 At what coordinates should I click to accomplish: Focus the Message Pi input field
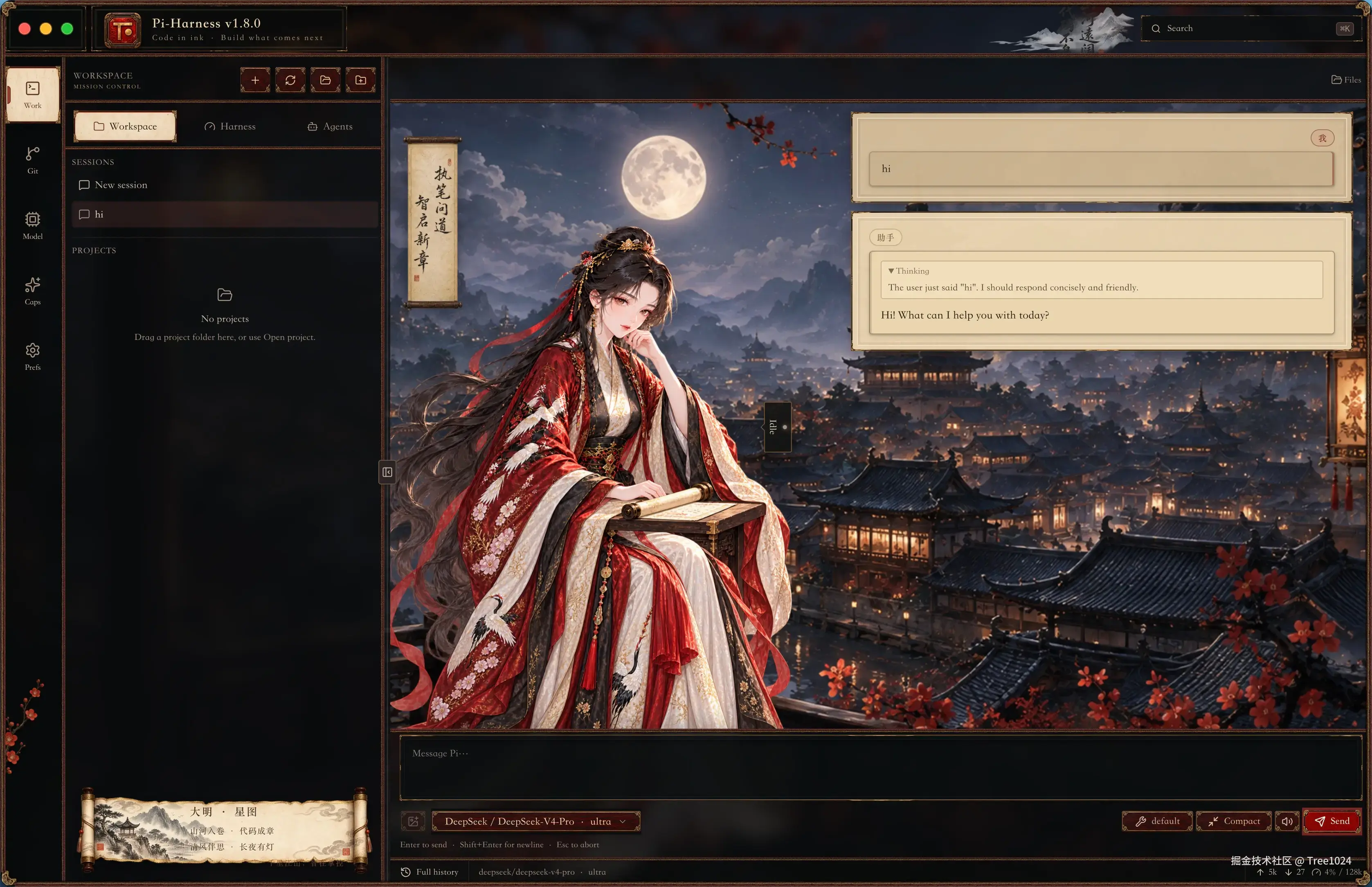(881, 768)
